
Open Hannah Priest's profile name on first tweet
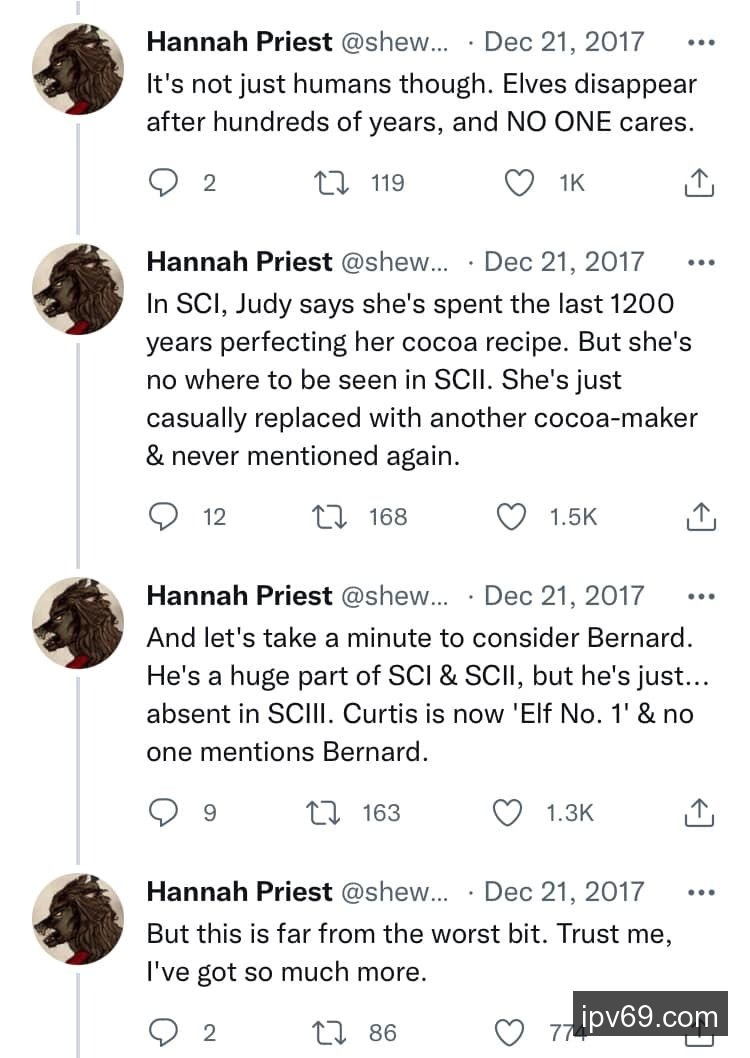coord(239,42)
